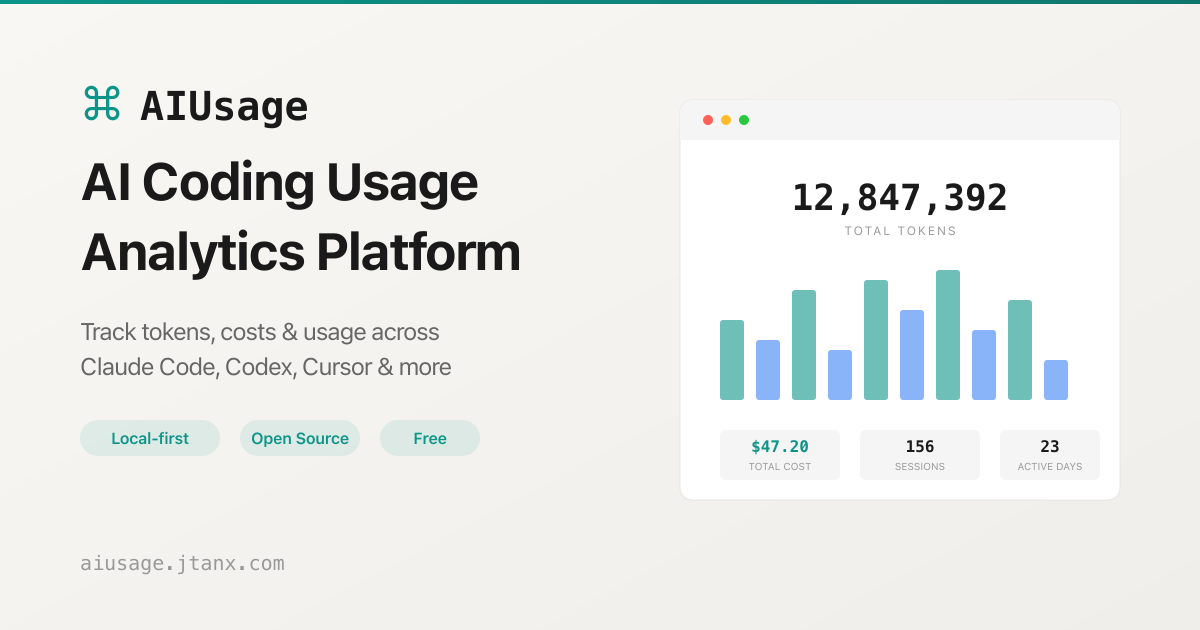Click the Local-first pill badge

point(150,438)
